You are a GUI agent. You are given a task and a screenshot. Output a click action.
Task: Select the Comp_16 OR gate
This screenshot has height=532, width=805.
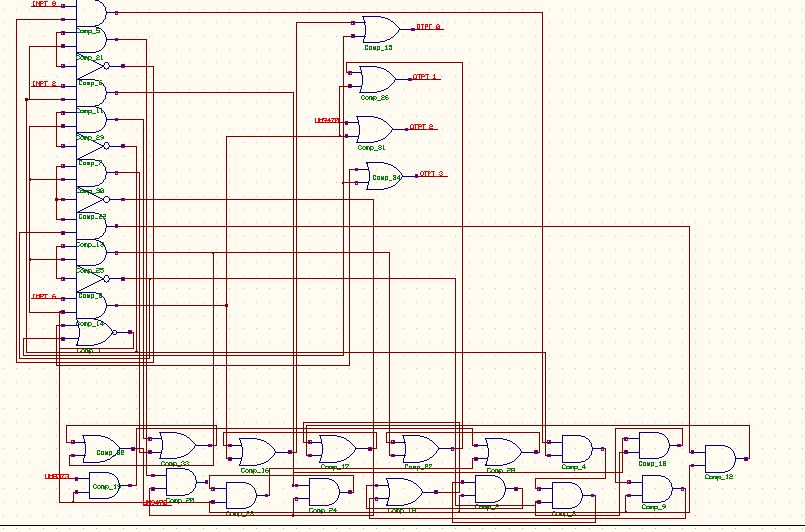click(x=257, y=452)
